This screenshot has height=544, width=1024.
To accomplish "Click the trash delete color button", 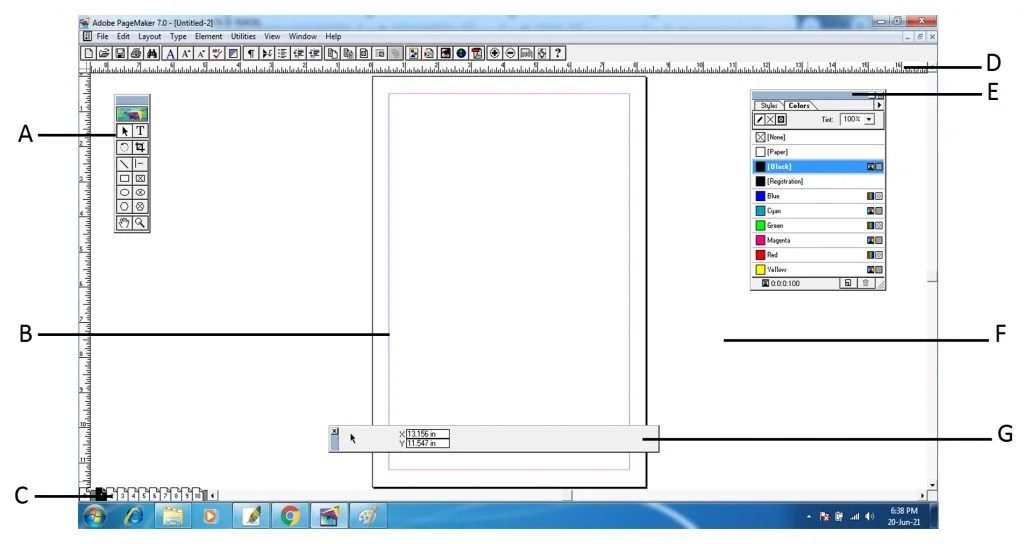I will [x=865, y=283].
